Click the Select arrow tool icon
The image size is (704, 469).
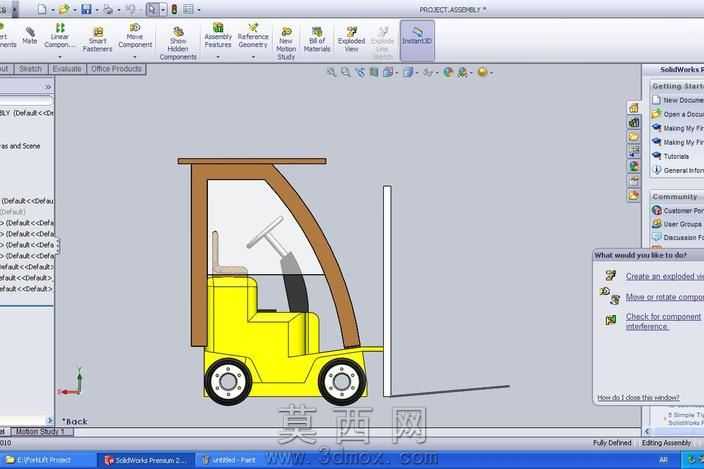click(x=153, y=9)
